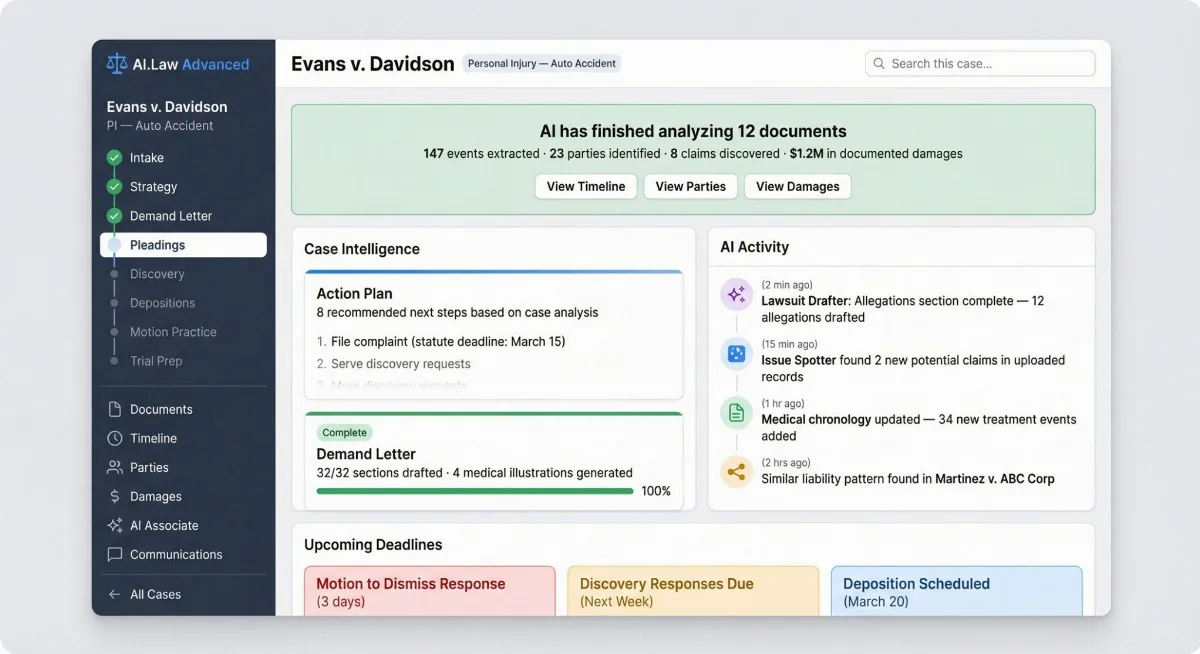Click the Medical chronology green document icon
This screenshot has width=1200, height=654.
point(737,412)
